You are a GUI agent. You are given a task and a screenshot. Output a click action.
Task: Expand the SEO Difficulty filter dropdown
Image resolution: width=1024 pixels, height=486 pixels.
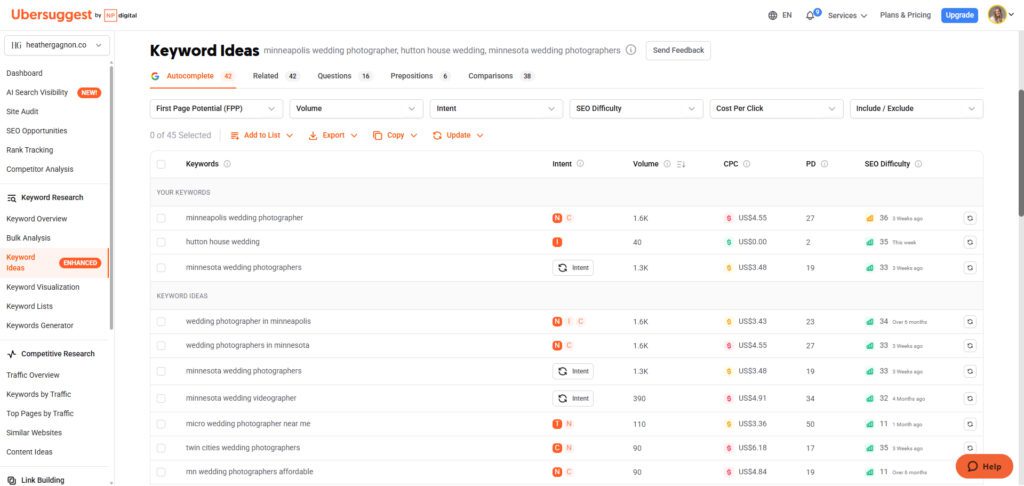(636, 108)
